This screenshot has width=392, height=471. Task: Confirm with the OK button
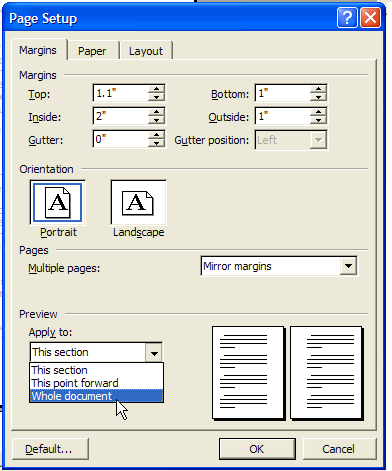[257, 449]
